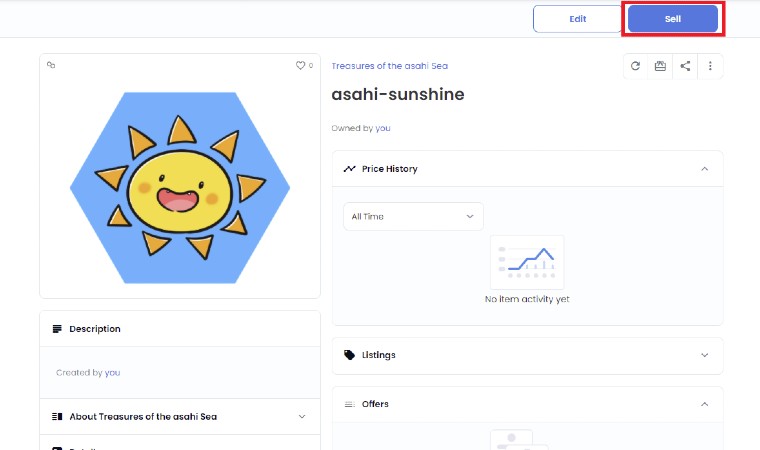Image resolution: width=760 pixels, height=450 pixels.
Task: Open the share icon menu
Action: tap(685, 66)
